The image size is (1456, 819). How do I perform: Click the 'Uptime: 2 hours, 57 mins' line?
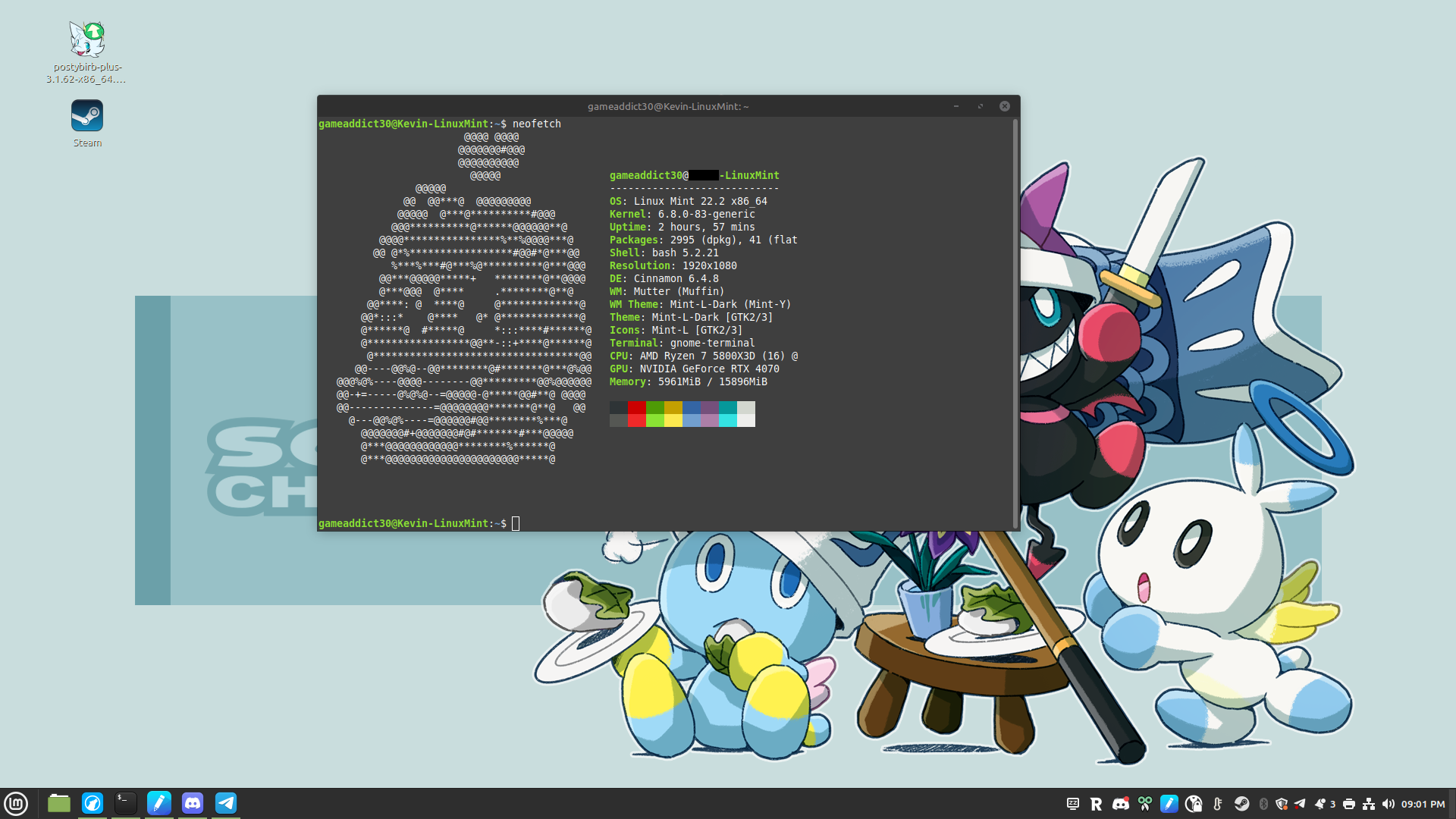pos(682,227)
